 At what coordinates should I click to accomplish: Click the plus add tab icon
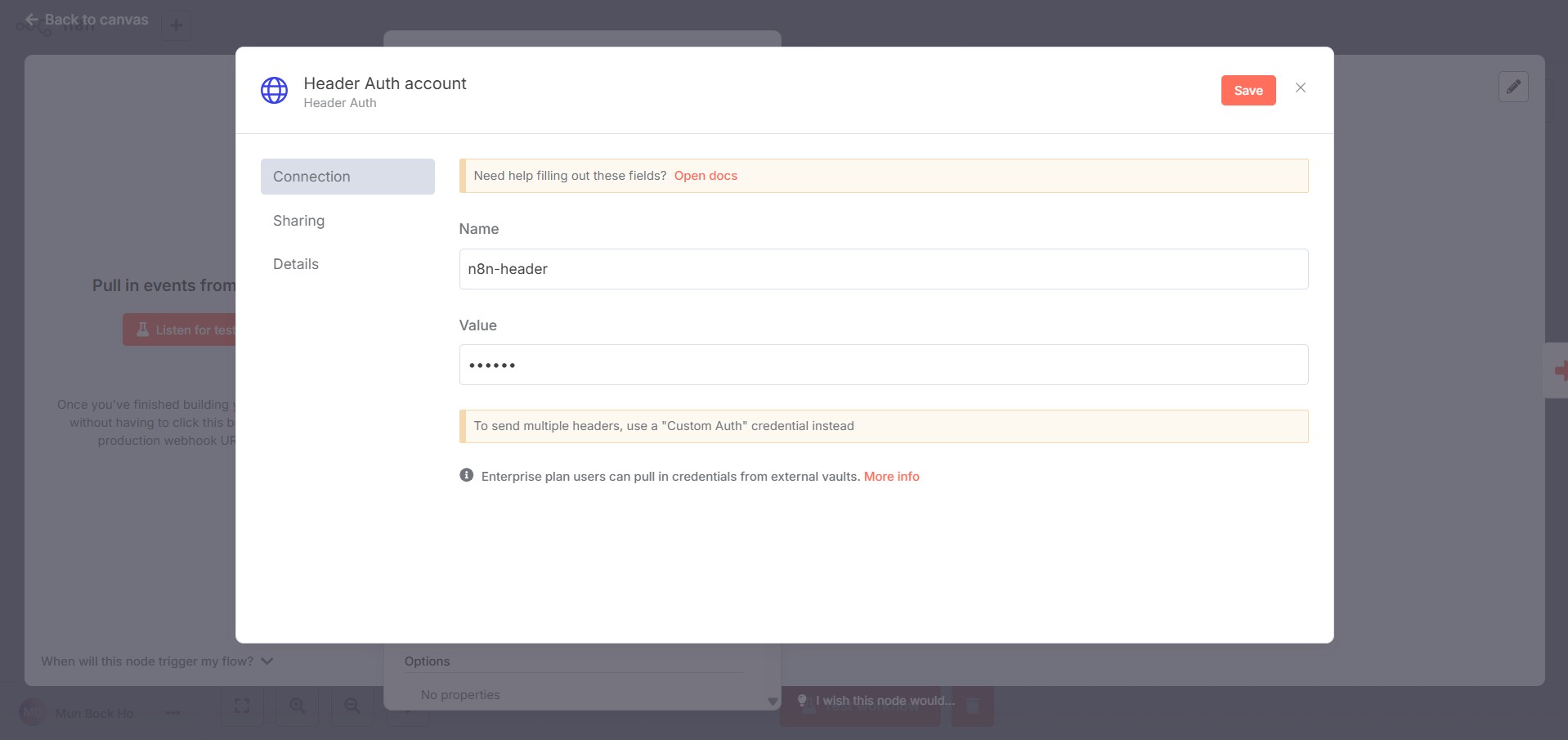pos(176,25)
